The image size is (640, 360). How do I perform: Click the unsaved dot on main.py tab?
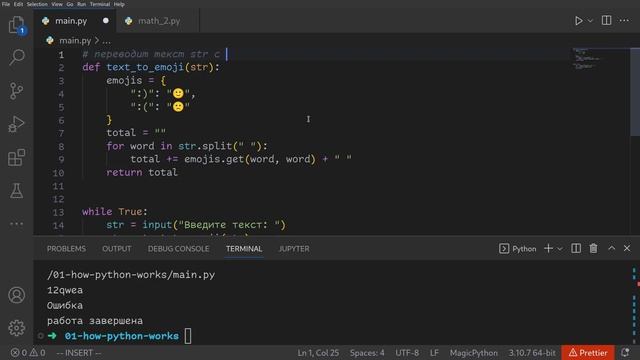106,20
